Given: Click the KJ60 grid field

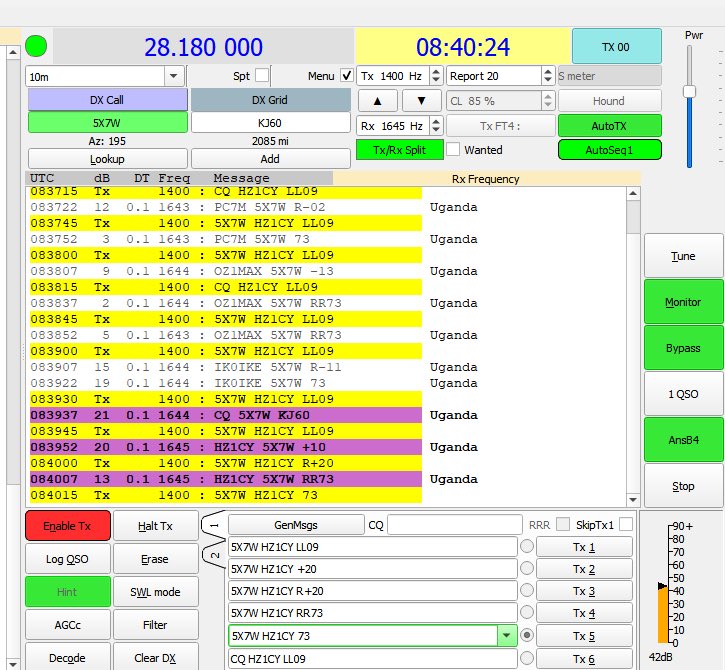Looking at the screenshot, I should point(270,123).
